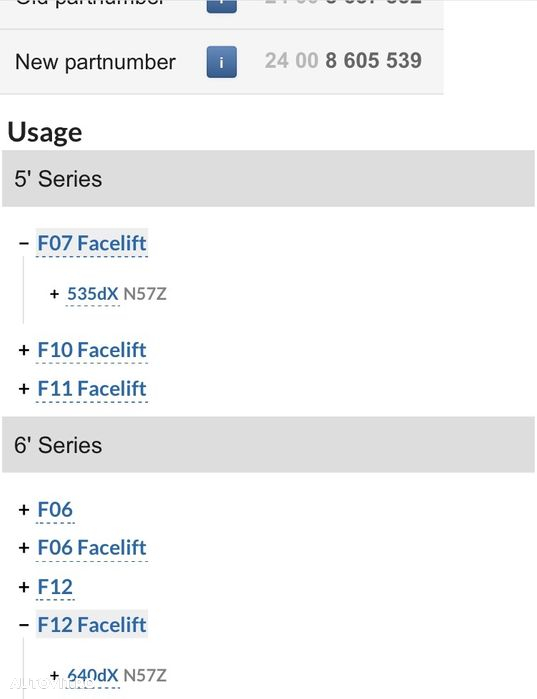This screenshot has width=537, height=699.
Task: Collapse the F12 Facelift node
Action: click(x=24, y=625)
